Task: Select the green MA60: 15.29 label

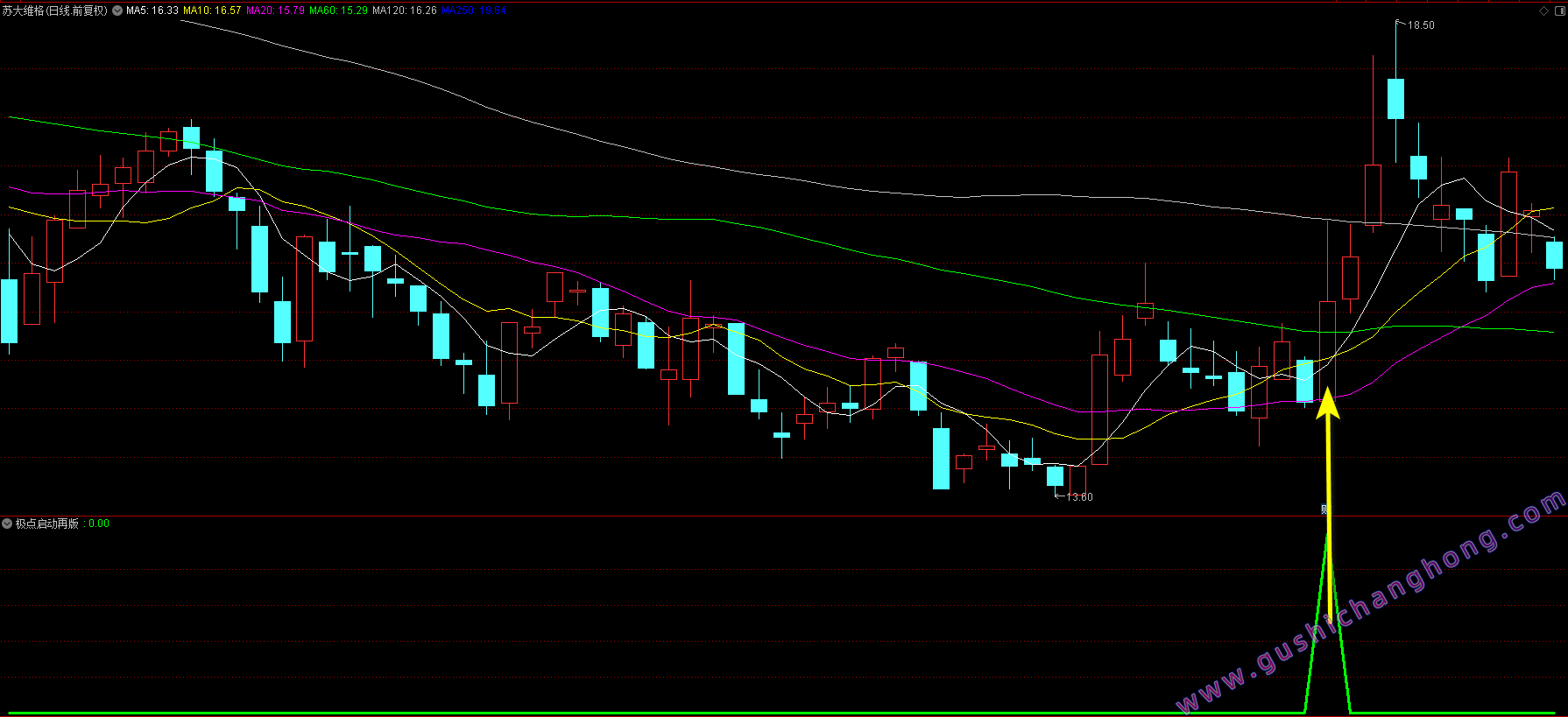Action: point(338,11)
